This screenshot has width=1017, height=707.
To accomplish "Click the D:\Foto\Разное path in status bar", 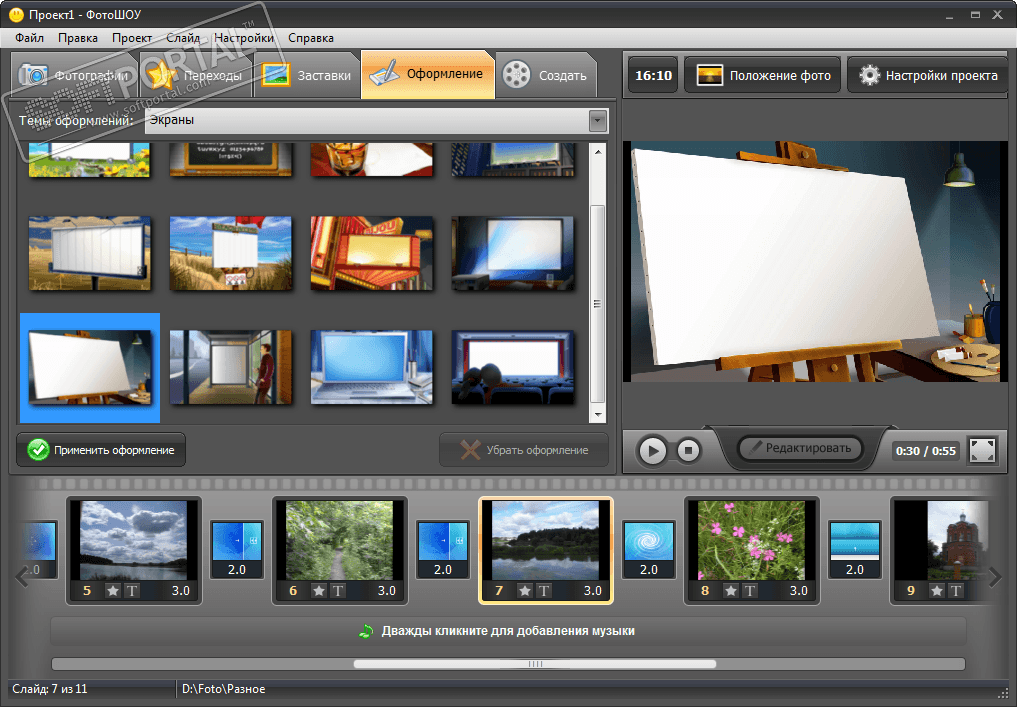I will point(224,689).
